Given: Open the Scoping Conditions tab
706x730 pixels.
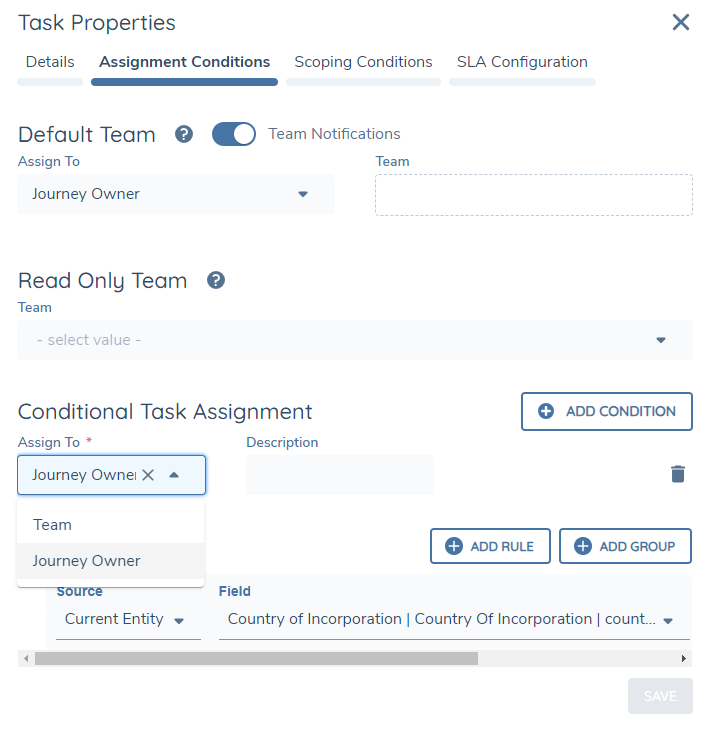Looking at the screenshot, I should pyautogui.click(x=363, y=62).
